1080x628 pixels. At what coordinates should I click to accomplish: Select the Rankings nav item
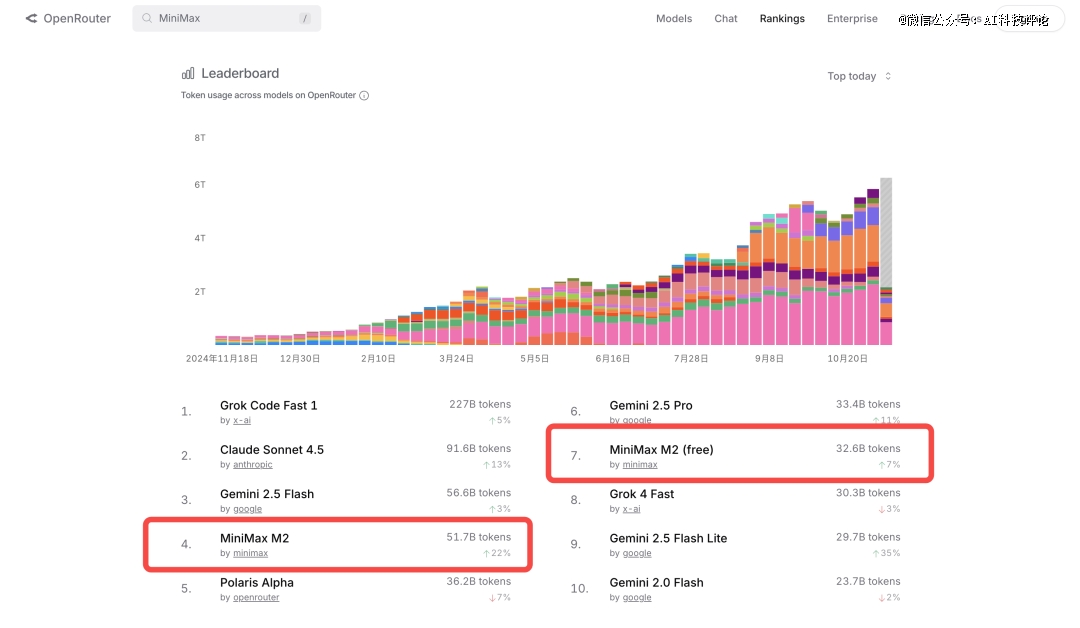tap(782, 19)
